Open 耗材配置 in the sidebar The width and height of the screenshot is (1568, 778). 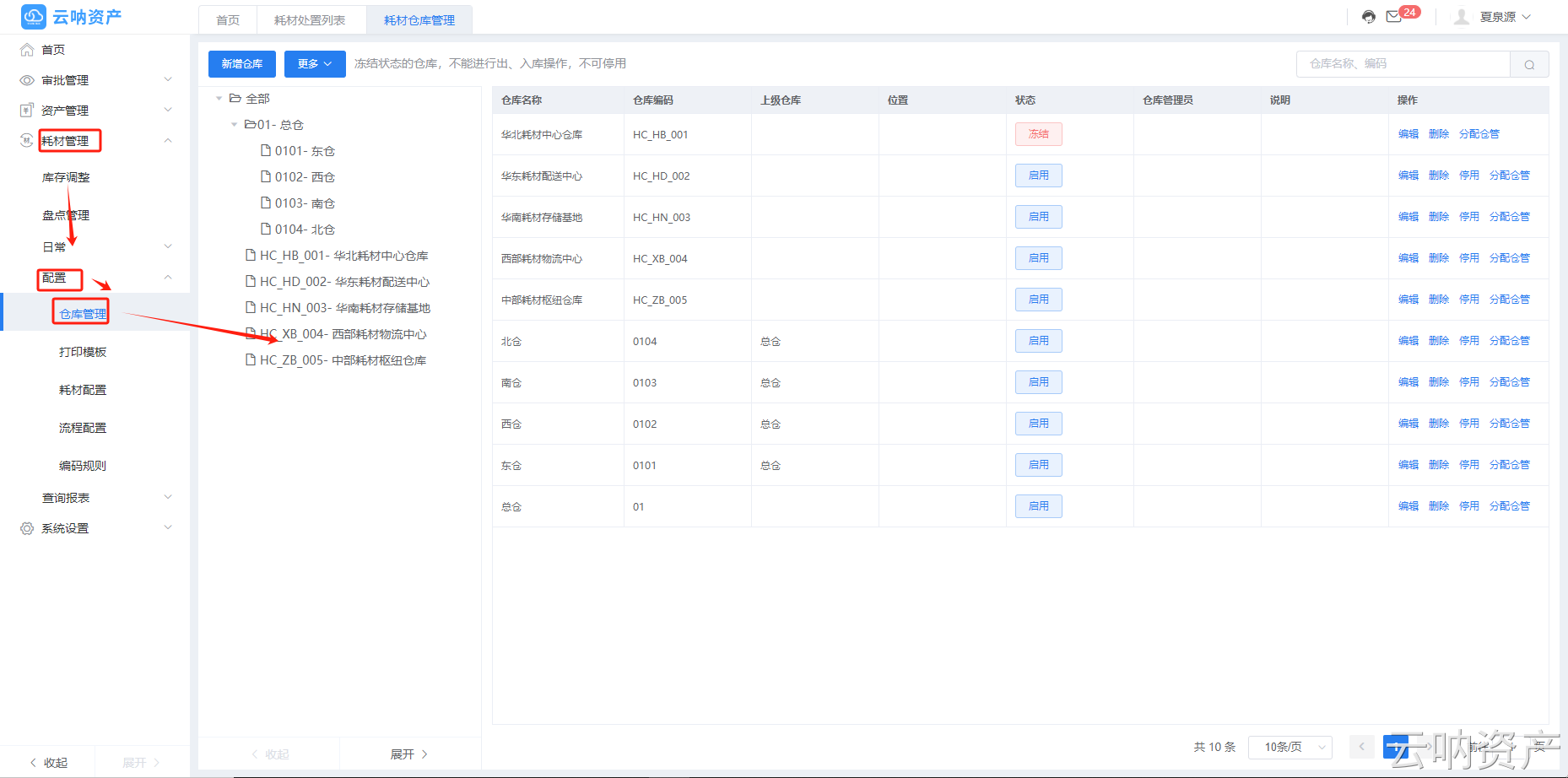pyautogui.click(x=83, y=390)
